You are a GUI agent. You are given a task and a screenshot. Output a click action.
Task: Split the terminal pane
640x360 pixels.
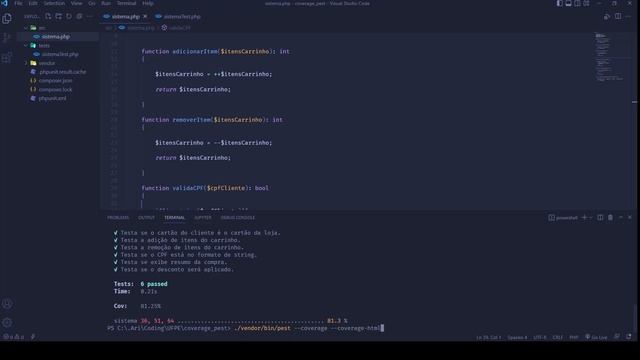pyautogui.click(x=600, y=218)
